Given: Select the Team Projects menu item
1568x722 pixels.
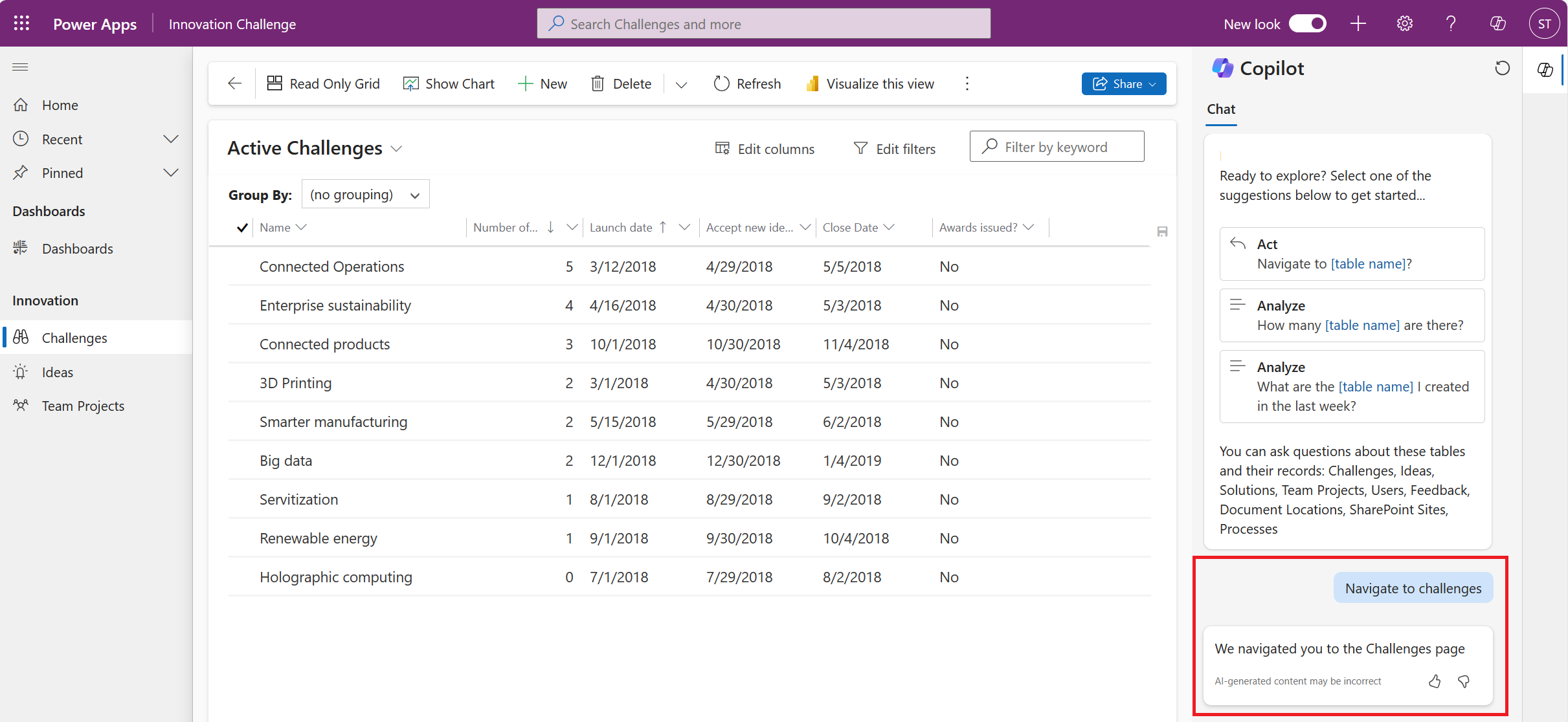Looking at the screenshot, I should (x=83, y=405).
